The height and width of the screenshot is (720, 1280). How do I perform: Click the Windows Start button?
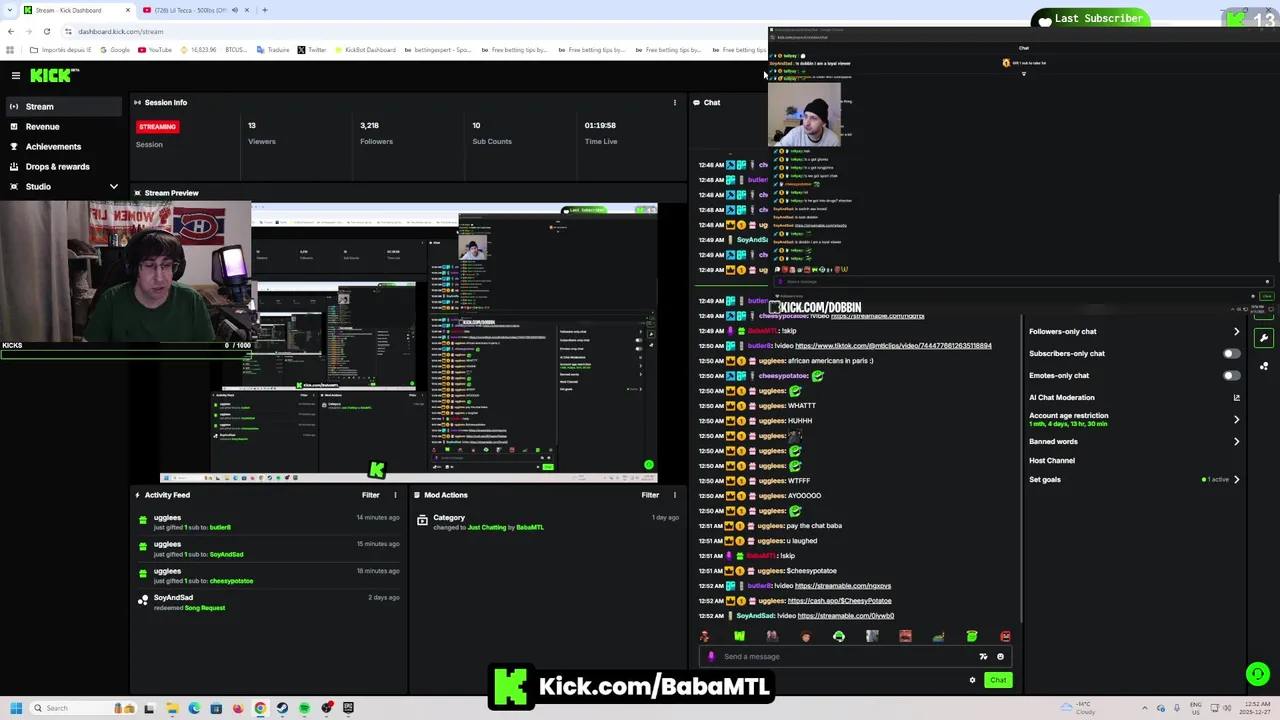point(16,708)
